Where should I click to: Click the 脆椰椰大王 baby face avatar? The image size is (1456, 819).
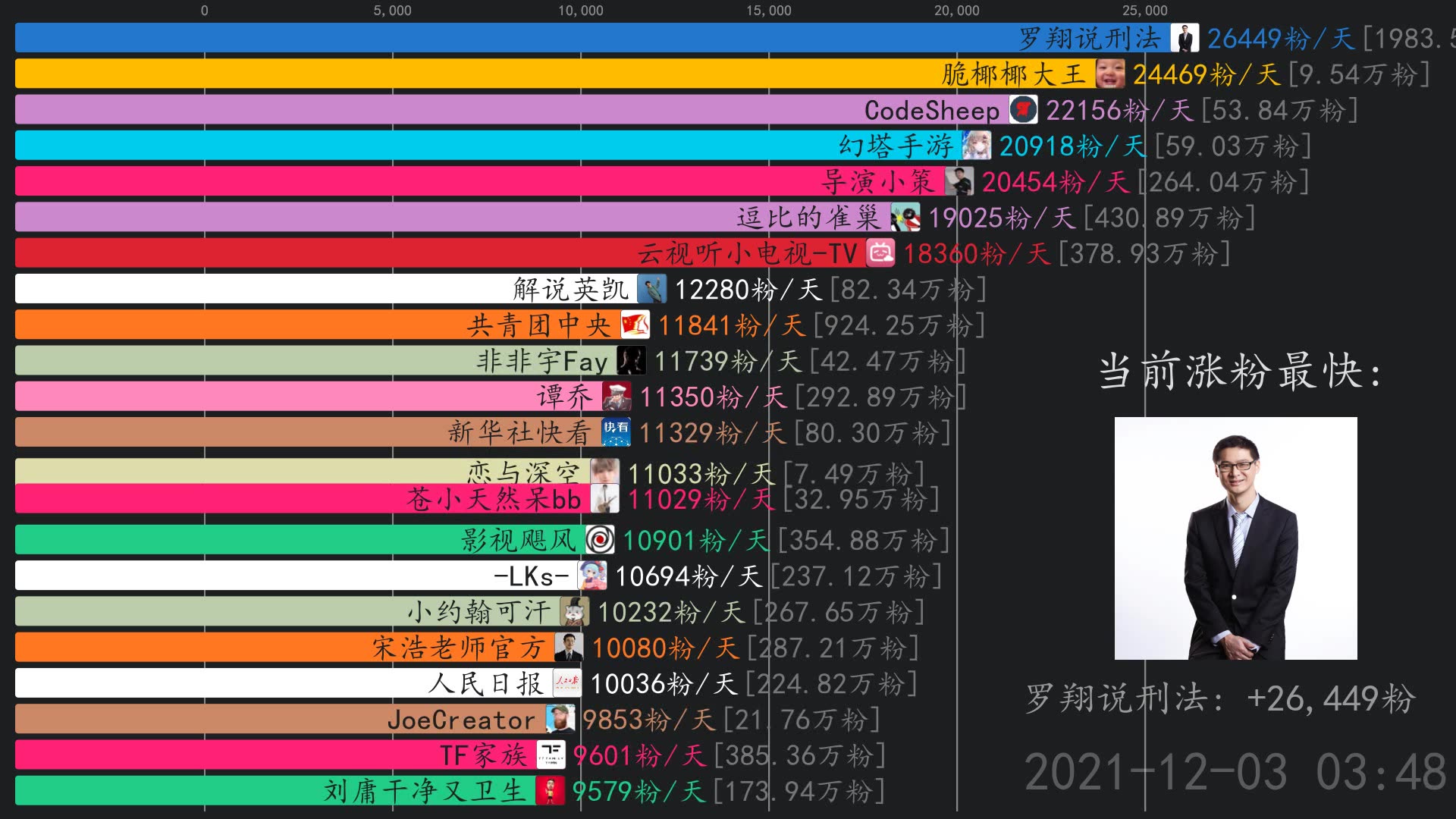tap(1110, 74)
